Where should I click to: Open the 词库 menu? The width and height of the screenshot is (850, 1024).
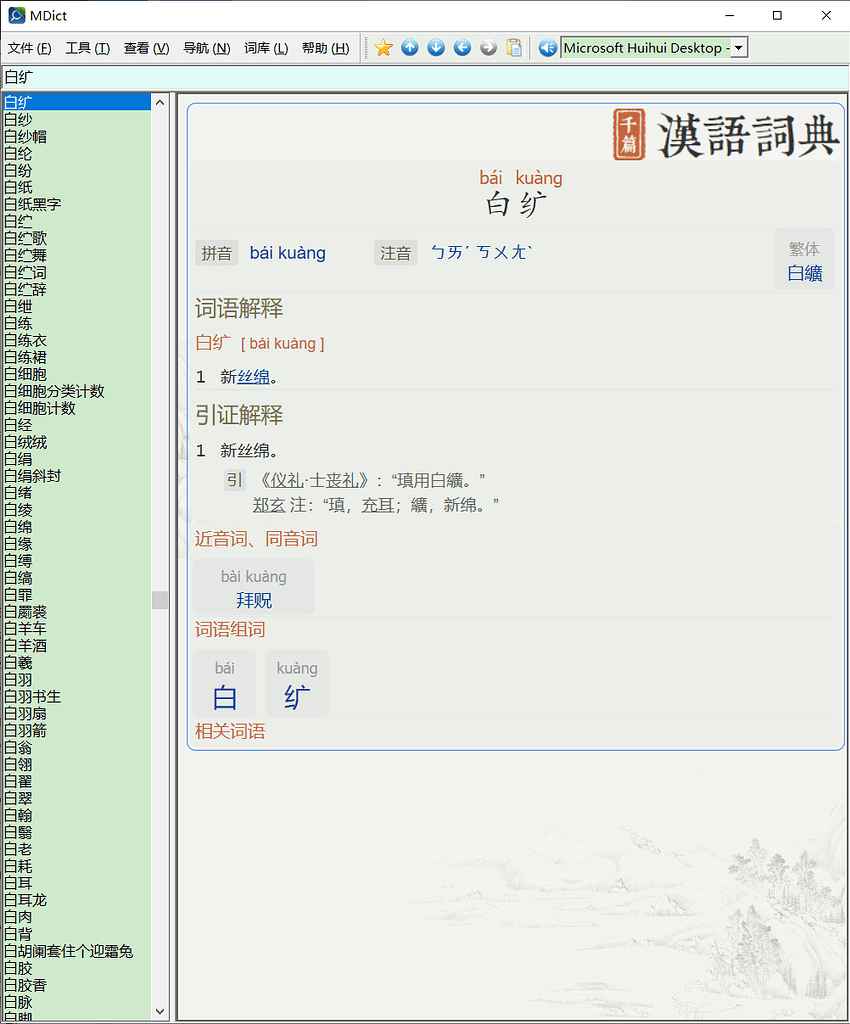click(266, 47)
